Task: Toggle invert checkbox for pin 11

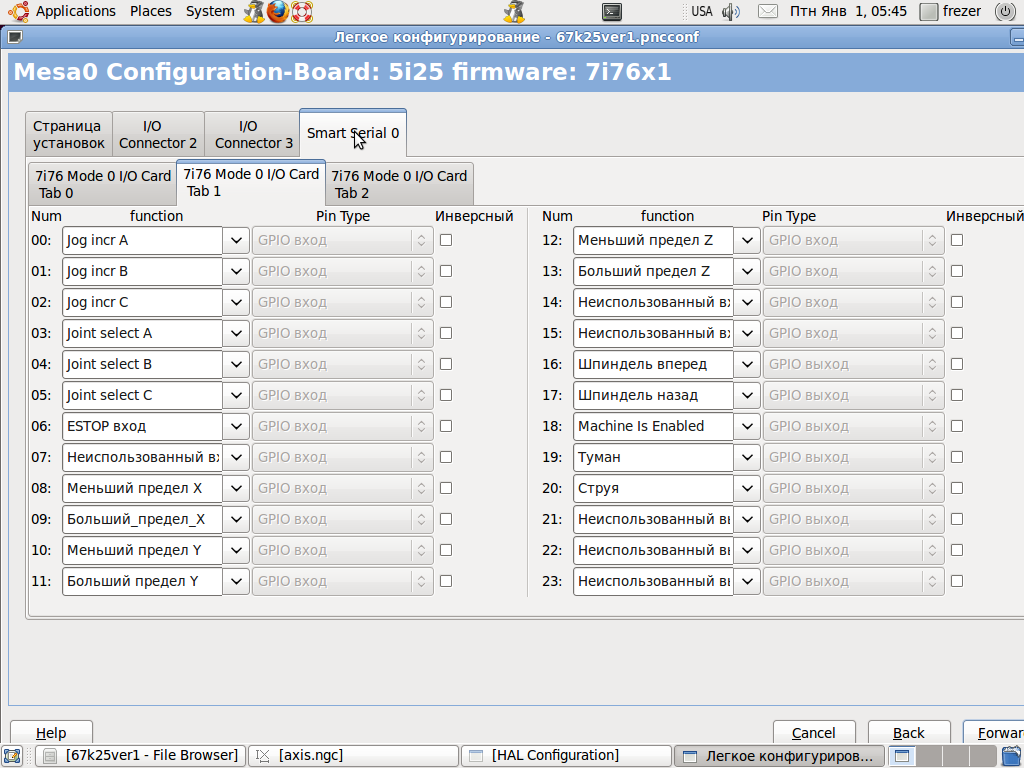Action: pyautogui.click(x=446, y=581)
